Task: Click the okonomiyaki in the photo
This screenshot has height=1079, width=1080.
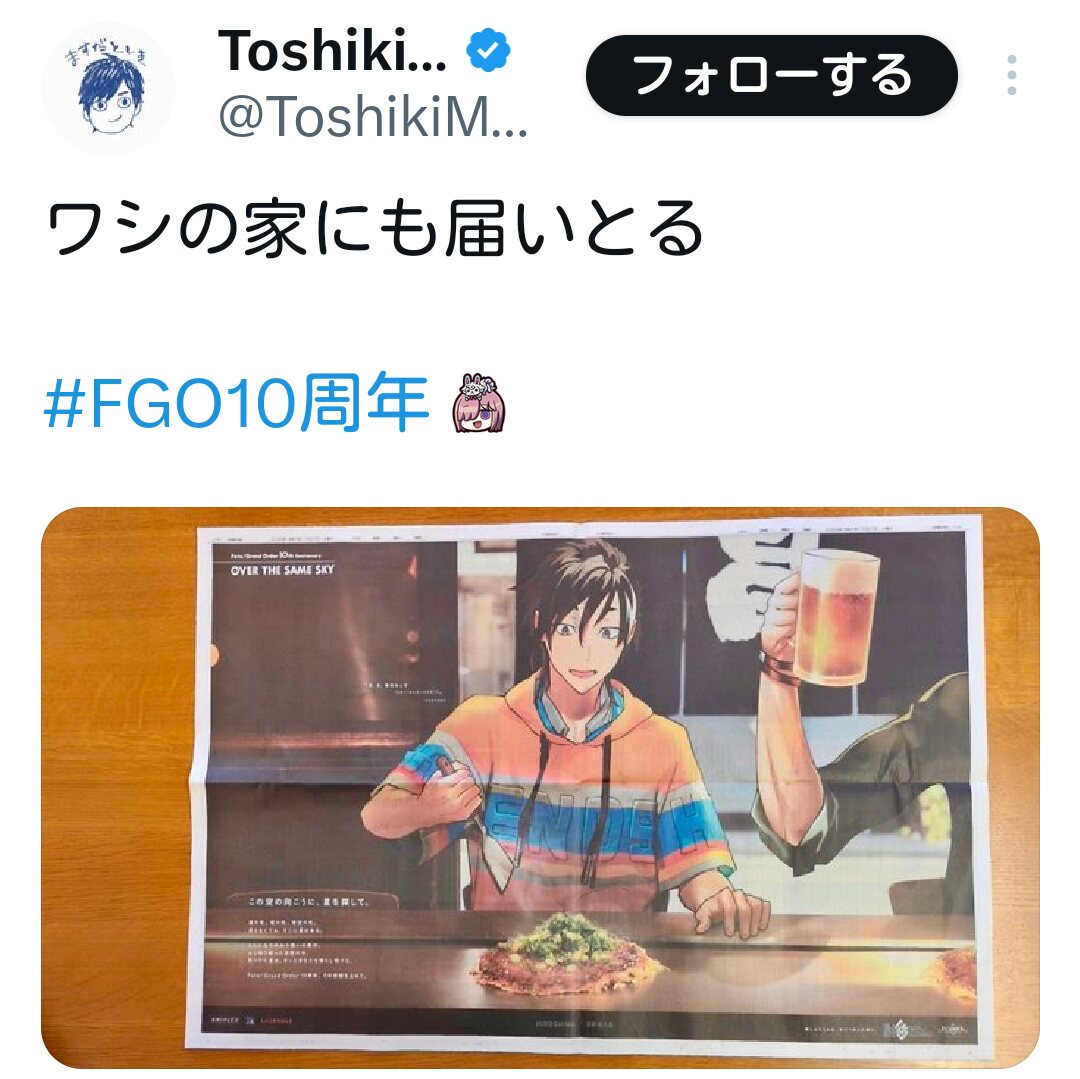Action: pos(566,954)
